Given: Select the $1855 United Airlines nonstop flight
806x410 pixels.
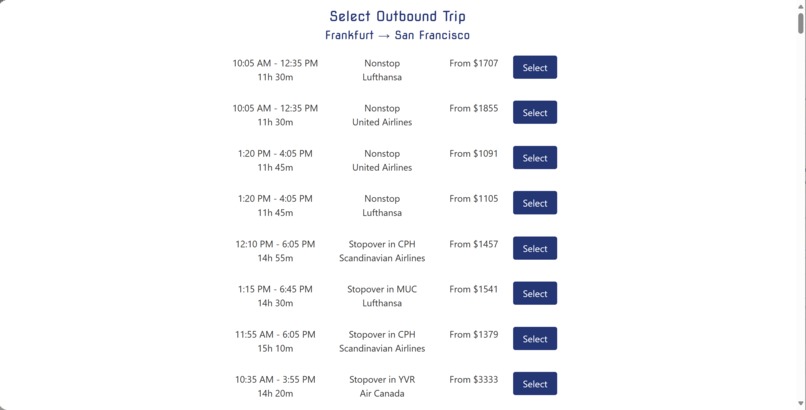Looking at the screenshot, I should click(x=535, y=113).
